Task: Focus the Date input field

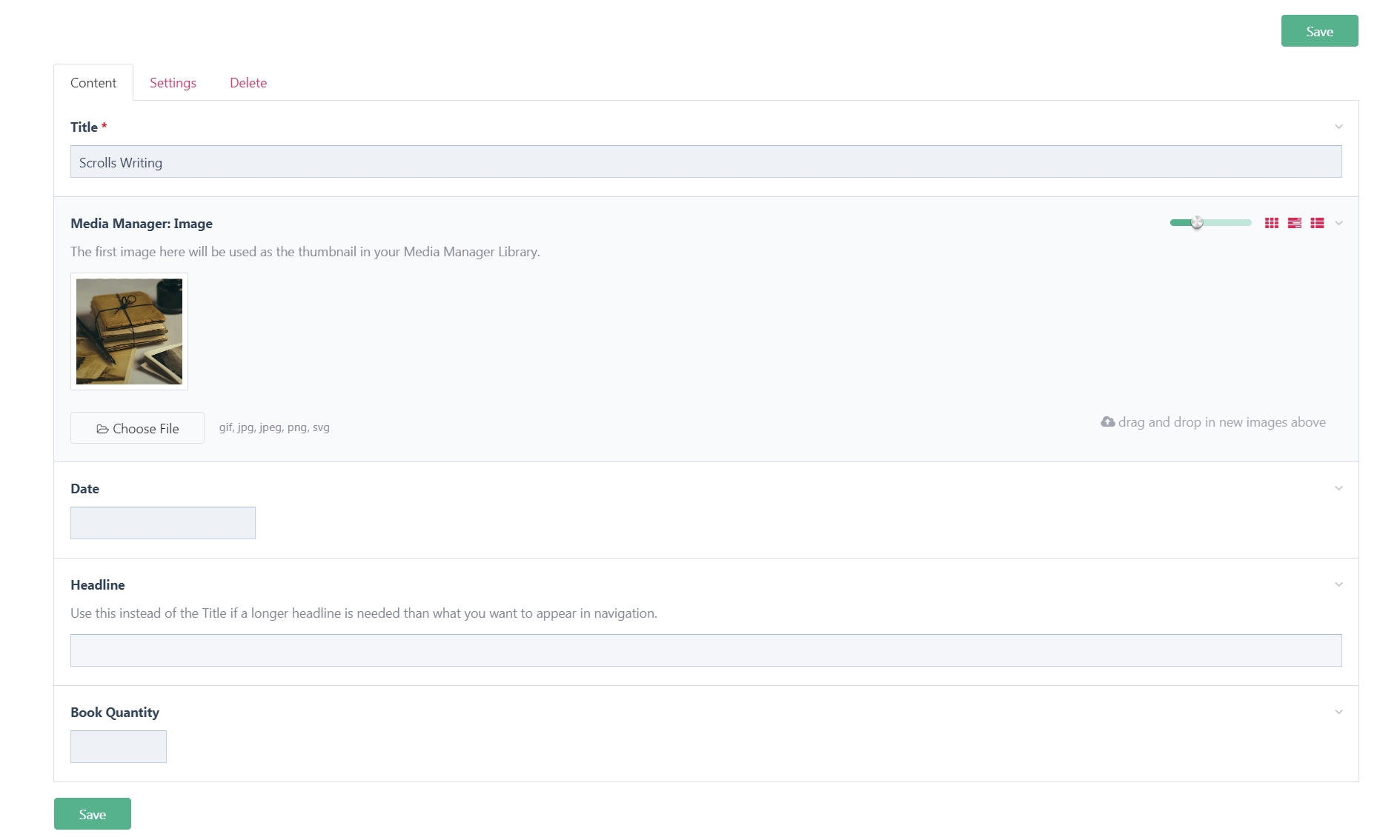Action: pyautogui.click(x=163, y=523)
